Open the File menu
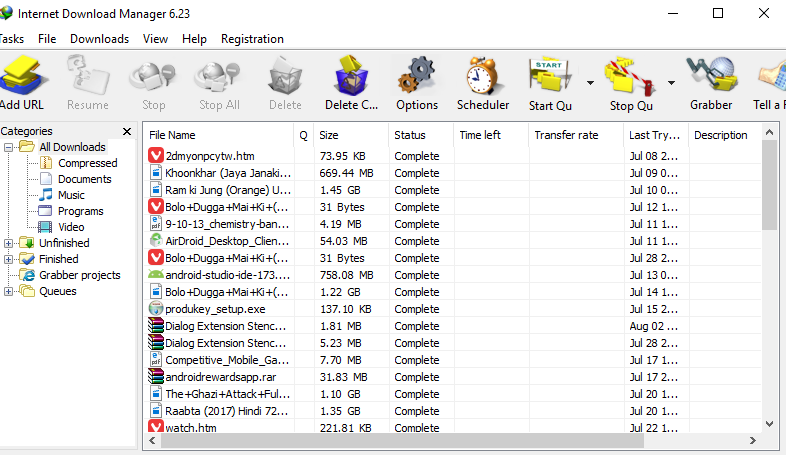The height and width of the screenshot is (455, 786). [47, 39]
